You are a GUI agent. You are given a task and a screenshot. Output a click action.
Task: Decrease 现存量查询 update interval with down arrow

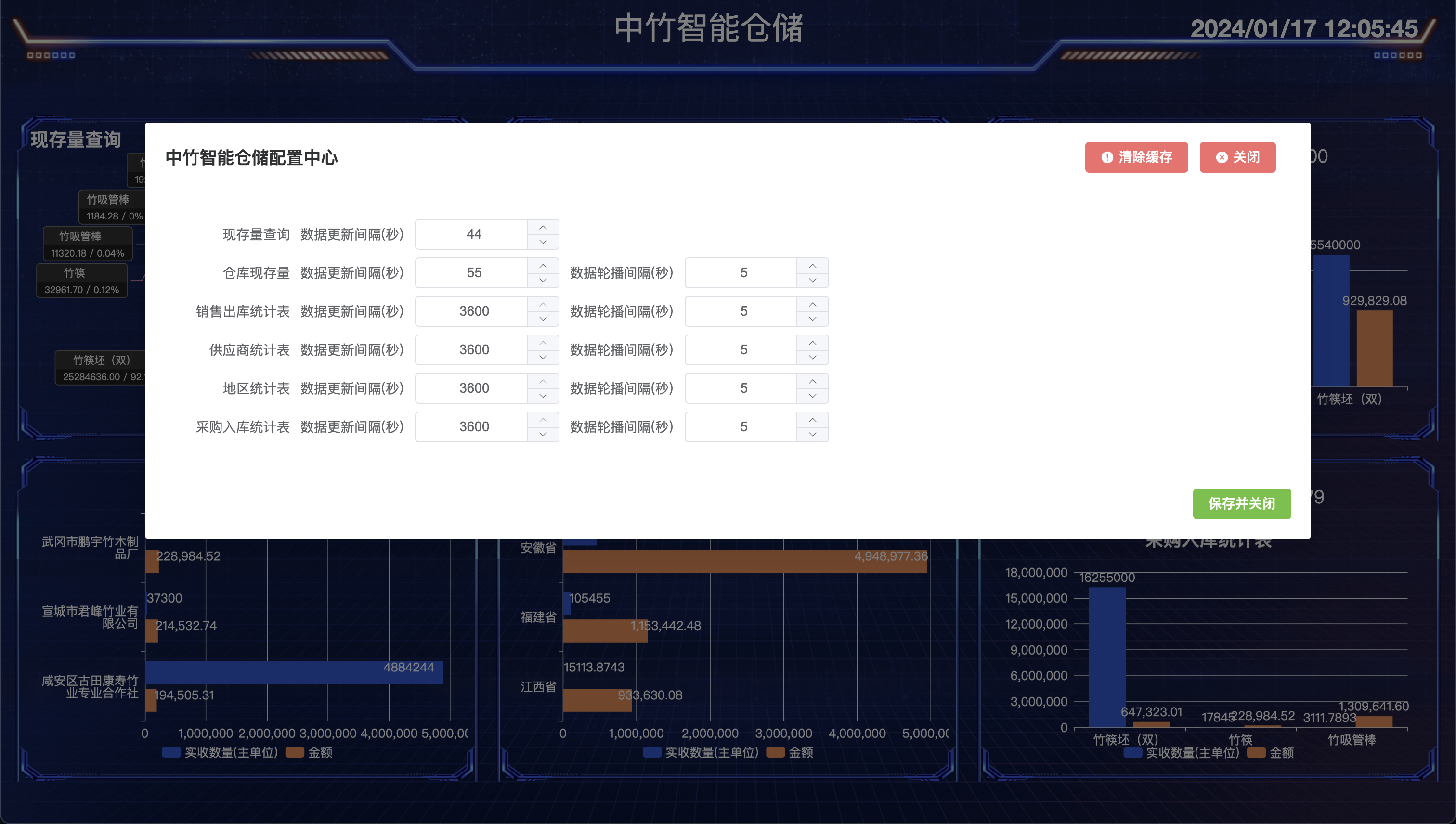coord(543,242)
